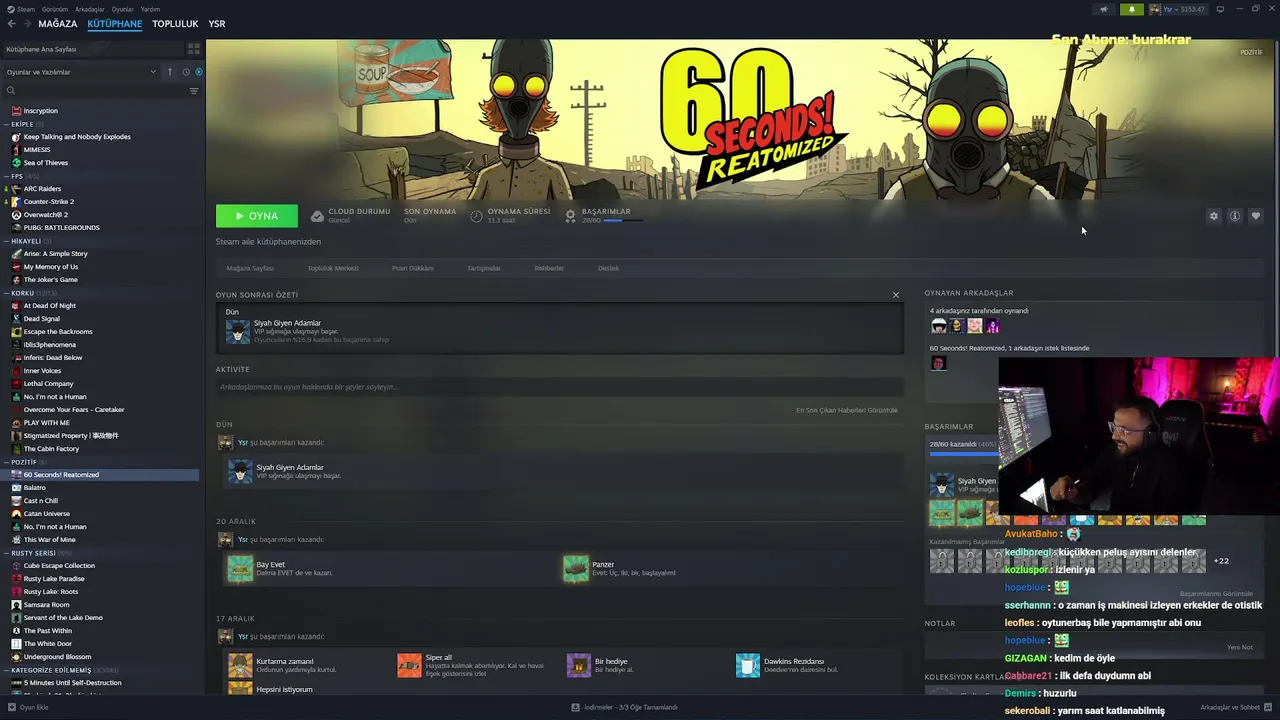Click the Bay Evet achievement icon
Image resolution: width=1280 pixels, height=720 pixels.
240,569
